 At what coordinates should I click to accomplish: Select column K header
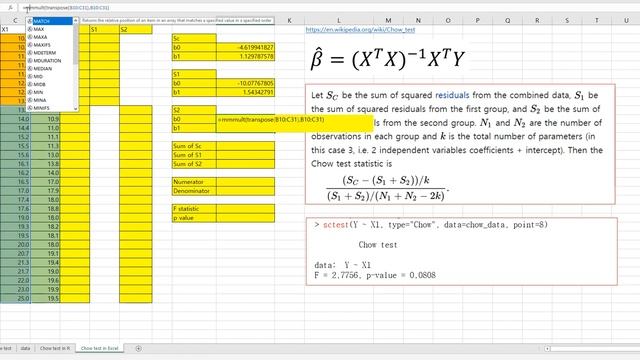tap(289, 20)
